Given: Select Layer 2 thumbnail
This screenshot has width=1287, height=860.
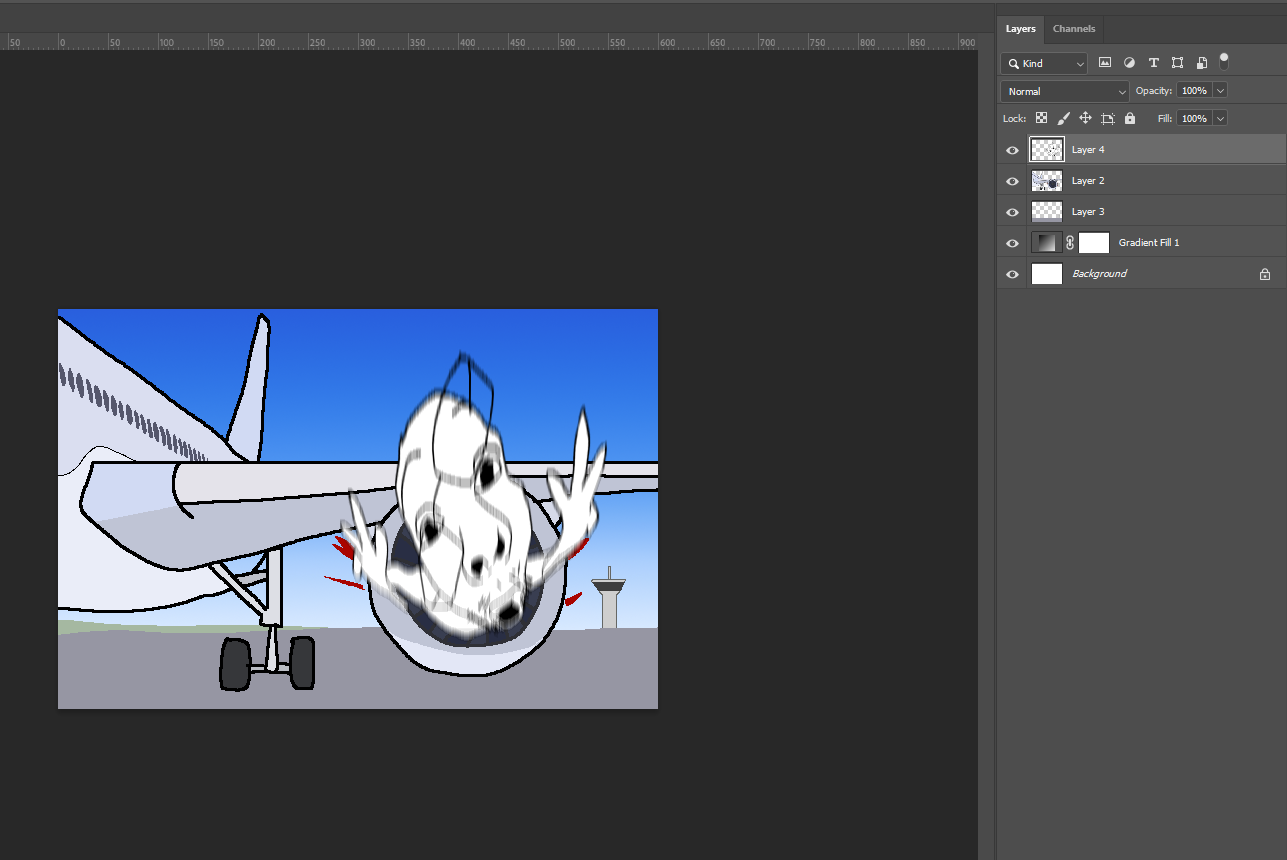Looking at the screenshot, I should coord(1046,181).
